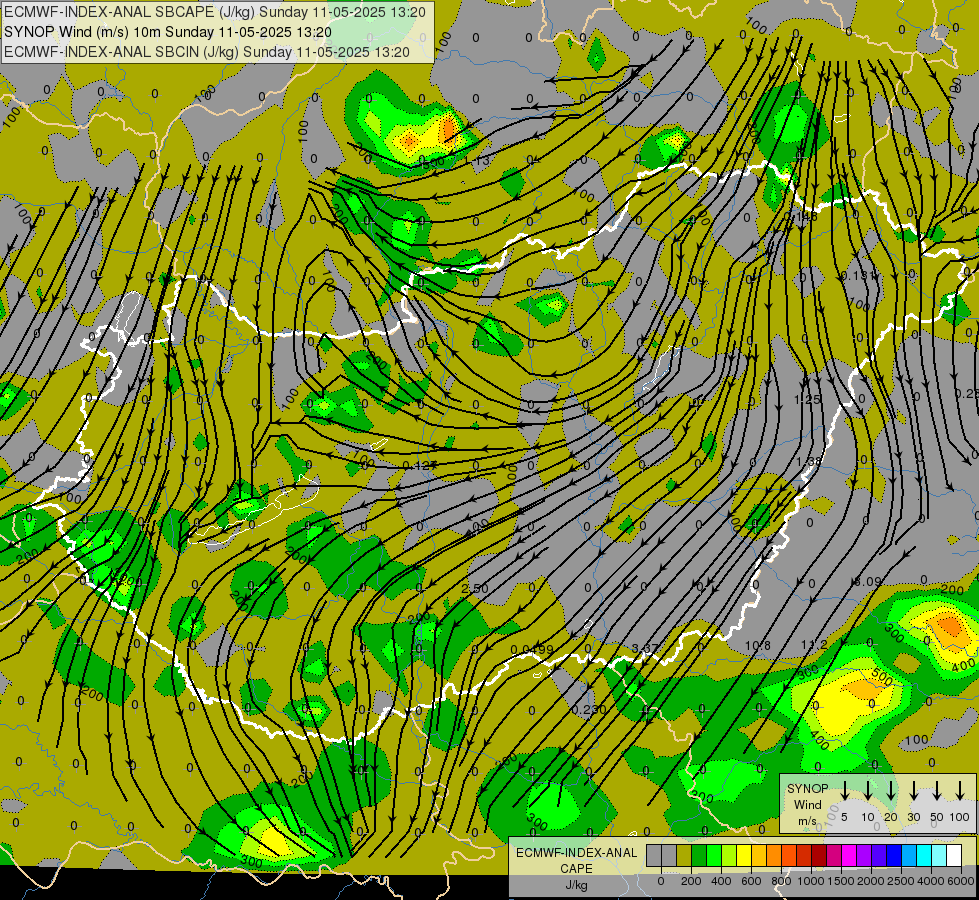This screenshot has width=979, height=900.
Task: Pick the pure blue swatch in CAPE scale
Action: click(x=893, y=855)
